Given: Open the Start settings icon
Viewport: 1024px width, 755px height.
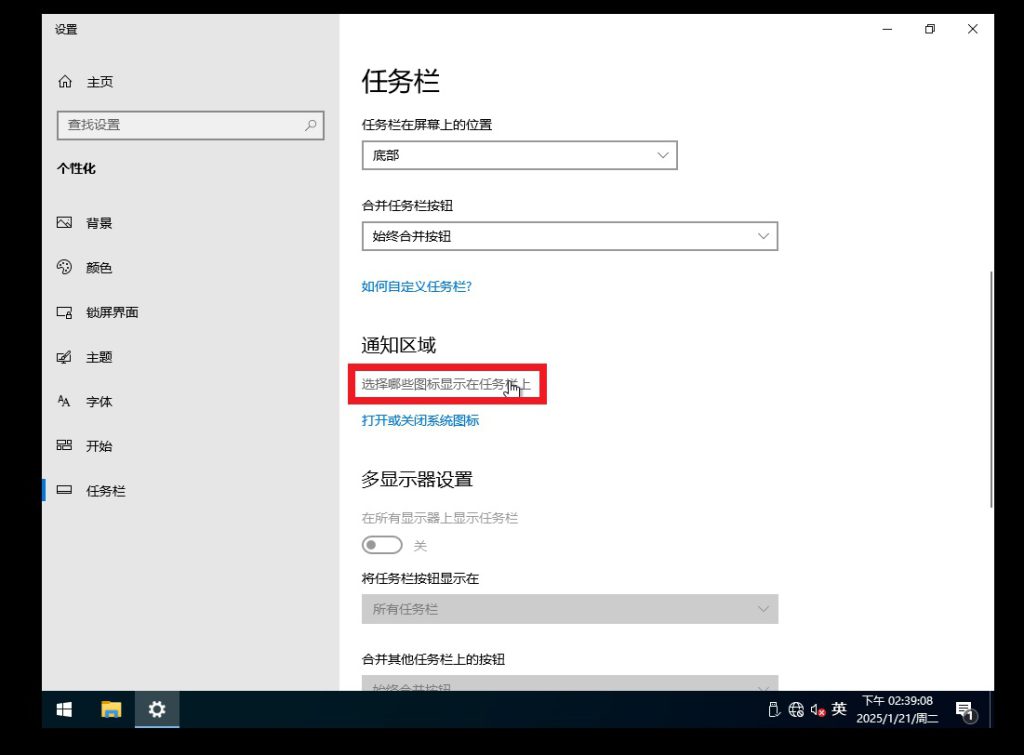Looking at the screenshot, I should click(65, 446).
